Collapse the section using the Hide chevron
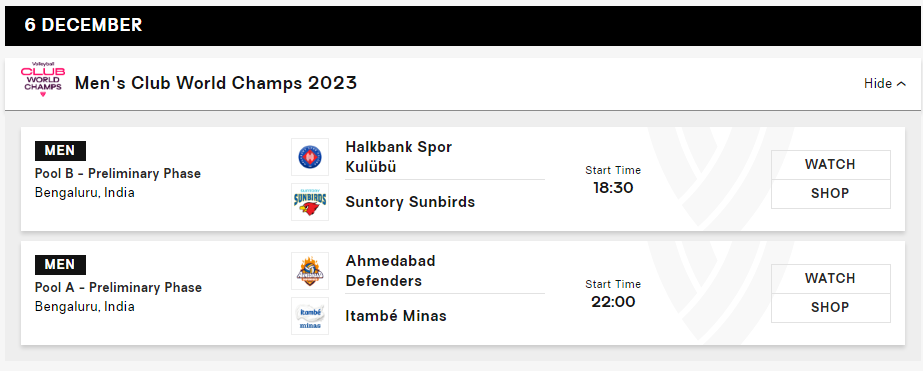 coord(901,84)
